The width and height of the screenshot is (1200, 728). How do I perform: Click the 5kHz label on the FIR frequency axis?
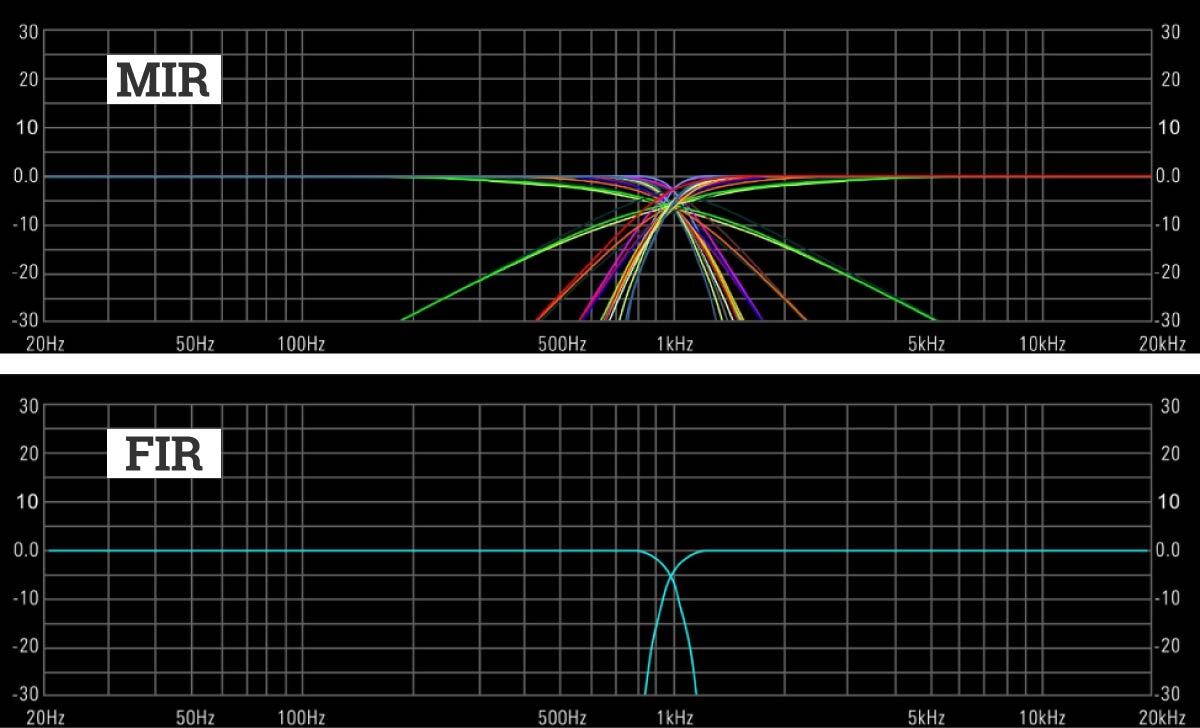pos(926,718)
